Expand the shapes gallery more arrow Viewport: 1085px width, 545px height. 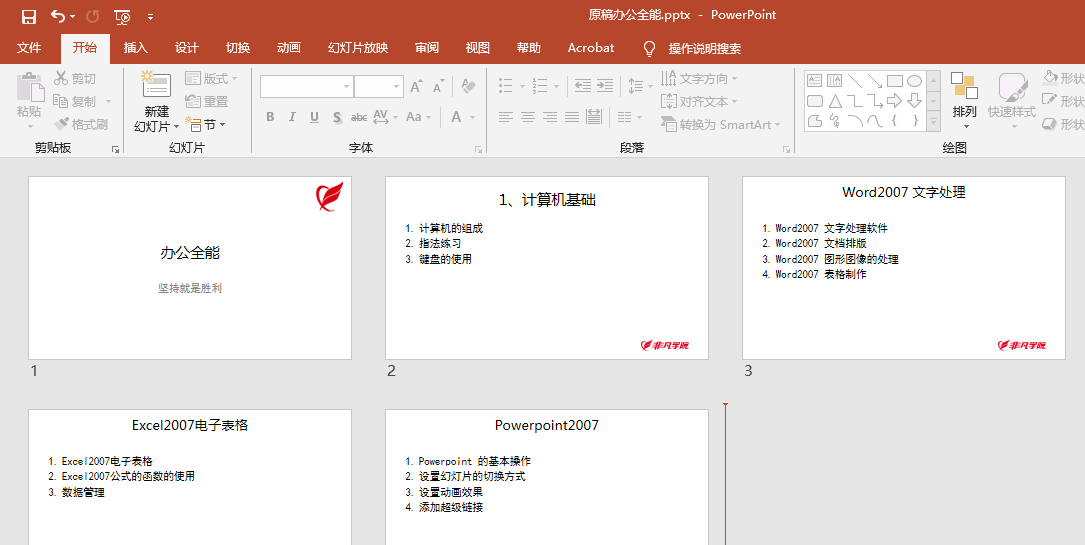coord(933,122)
